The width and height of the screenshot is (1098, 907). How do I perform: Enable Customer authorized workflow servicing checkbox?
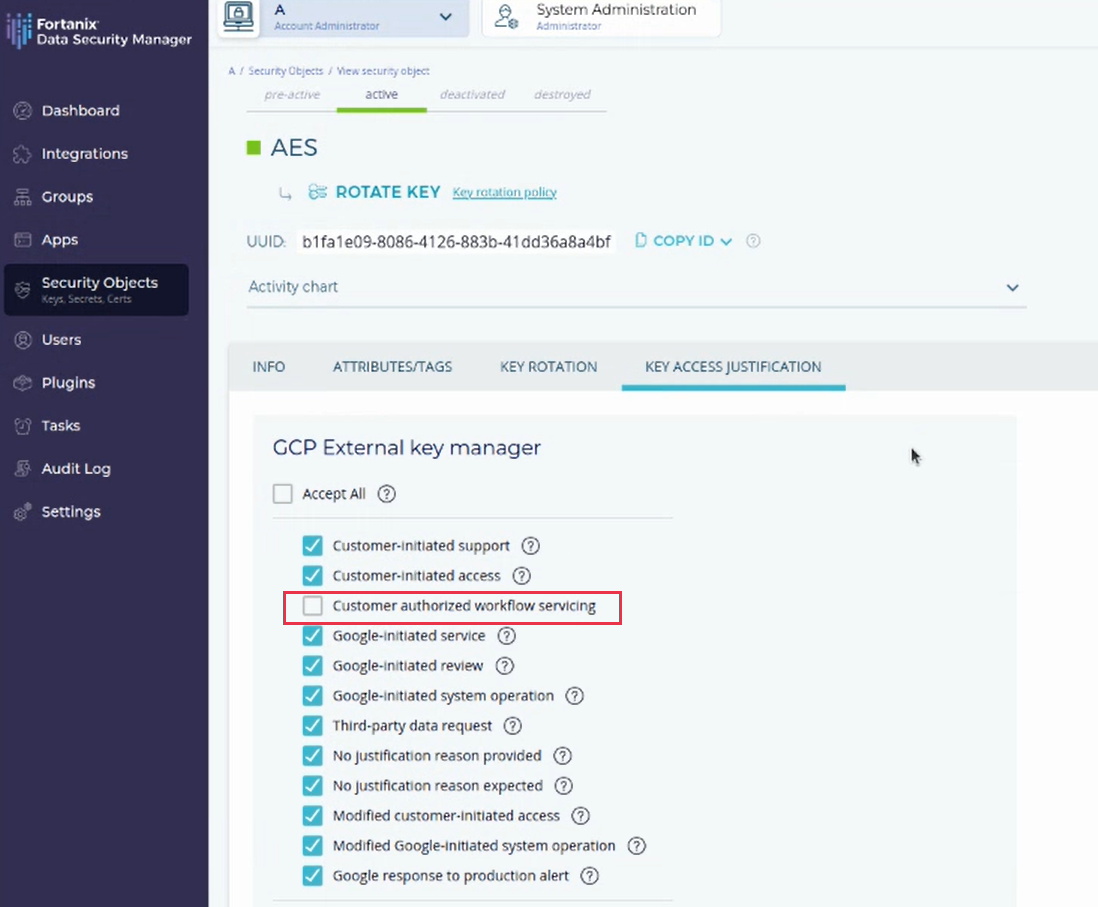coord(313,606)
